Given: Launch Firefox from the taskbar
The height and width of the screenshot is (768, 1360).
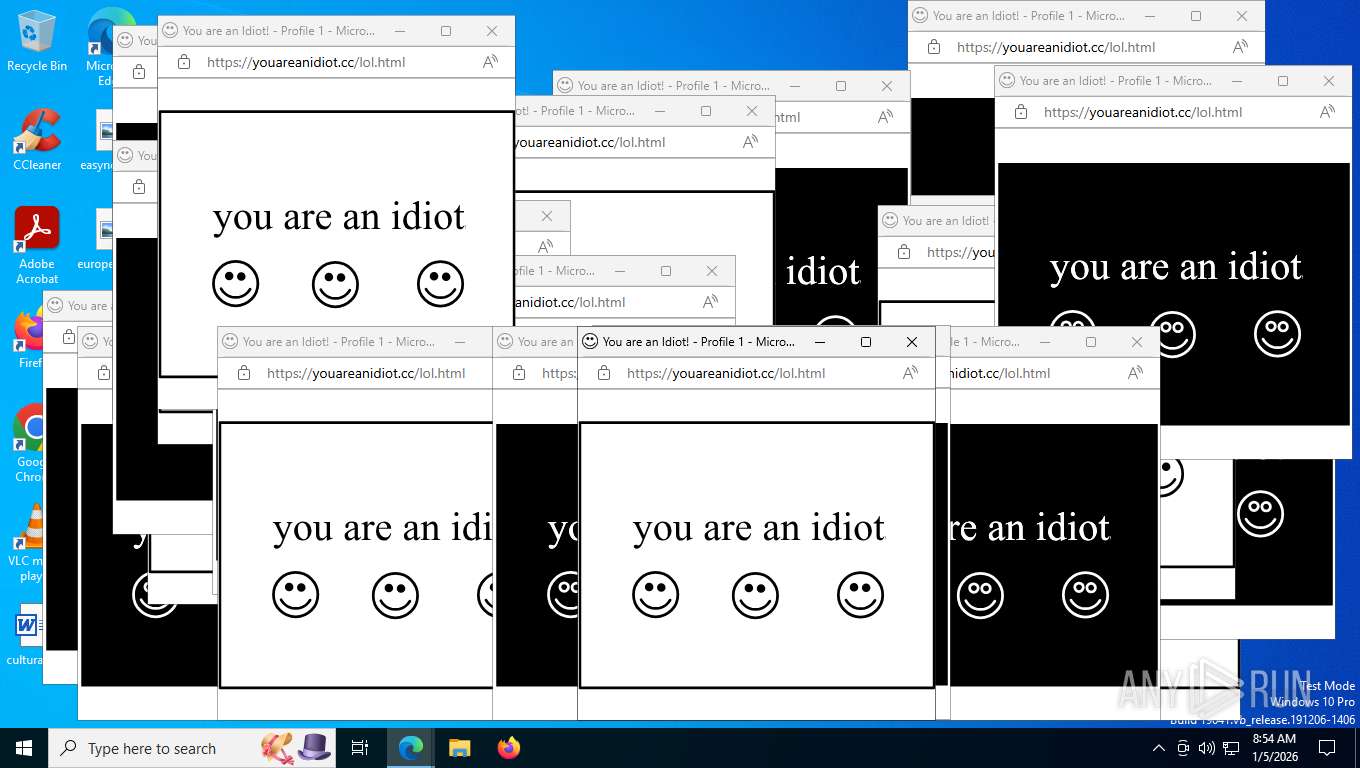Looking at the screenshot, I should pos(508,748).
